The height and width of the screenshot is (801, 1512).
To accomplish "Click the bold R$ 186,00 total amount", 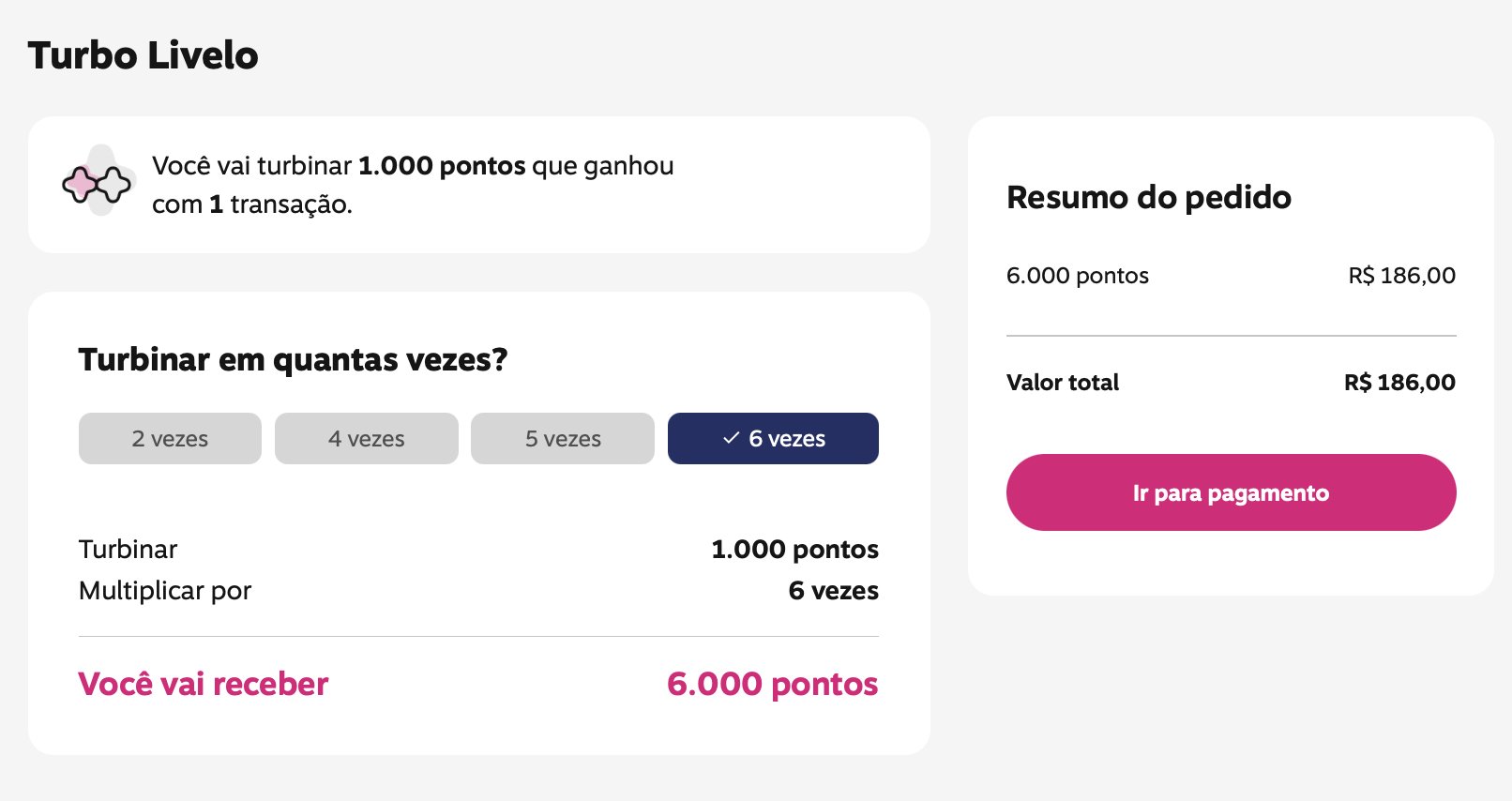I will click(x=1399, y=382).
